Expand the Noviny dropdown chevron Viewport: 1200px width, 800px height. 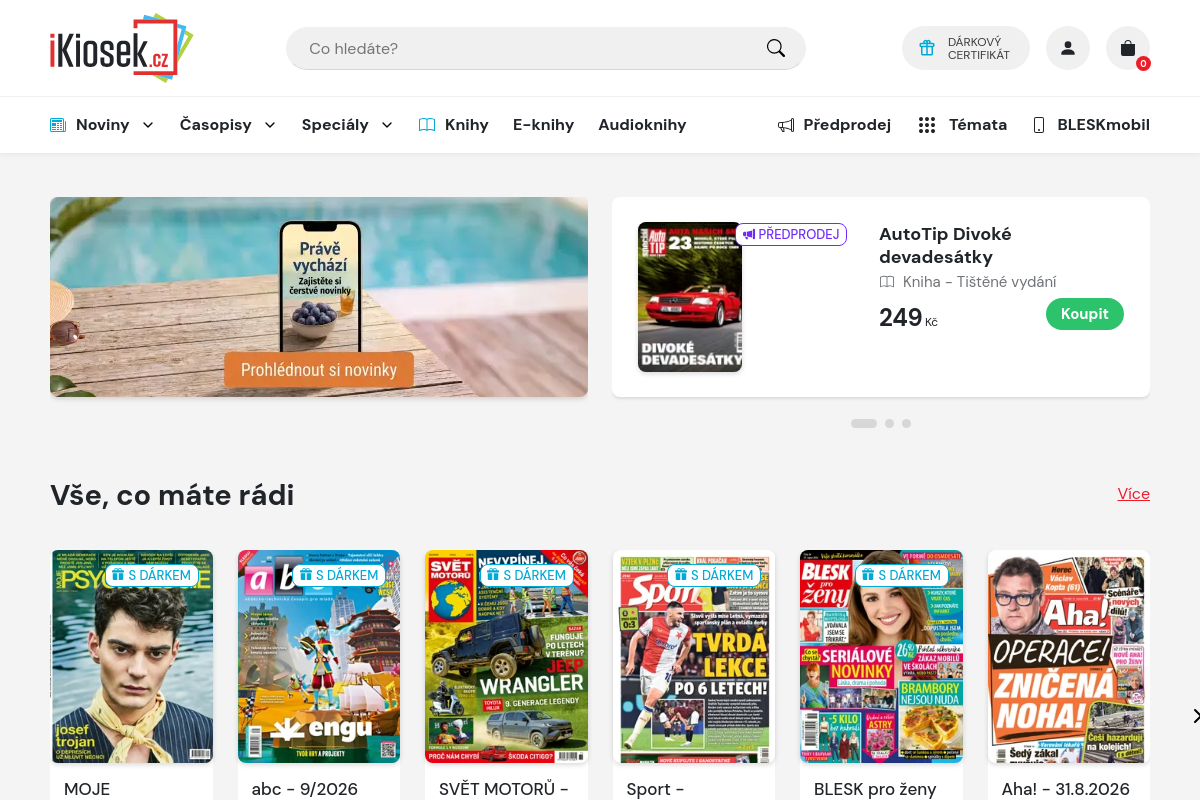tap(148, 125)
